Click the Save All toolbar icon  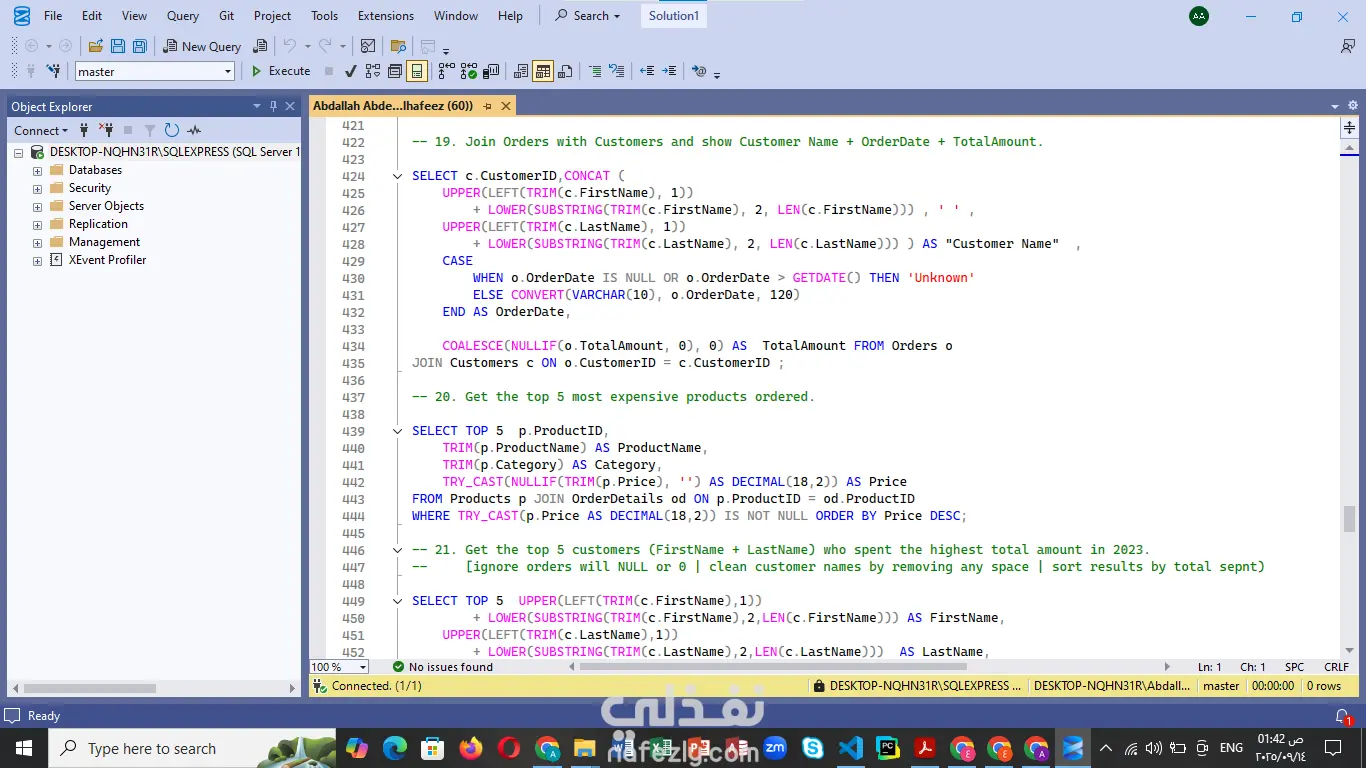(x=140, y=46)
